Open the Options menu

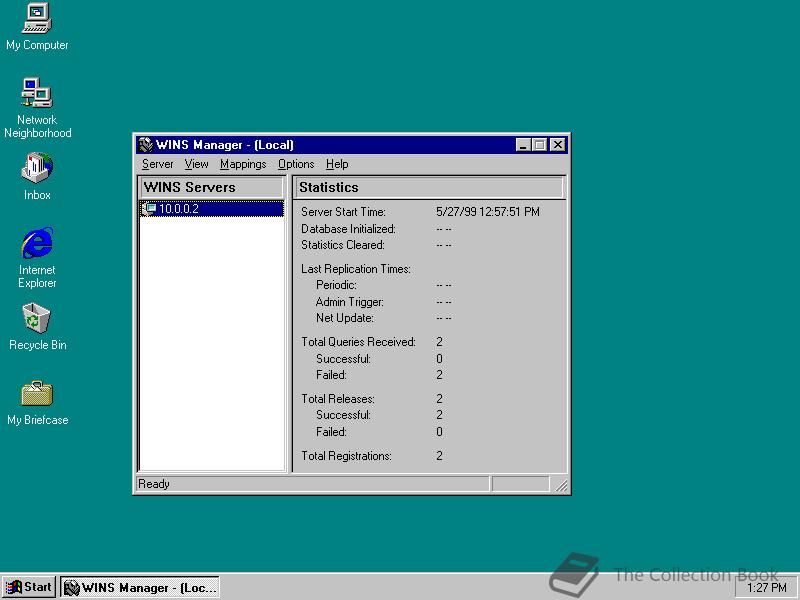[296, 164]
